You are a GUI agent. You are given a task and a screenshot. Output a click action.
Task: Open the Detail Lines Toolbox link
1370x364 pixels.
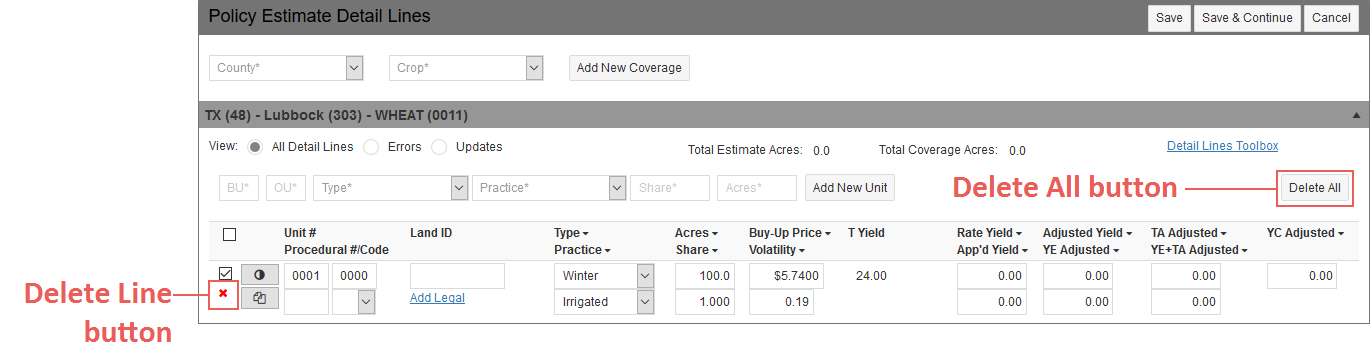coord(1222,146)
